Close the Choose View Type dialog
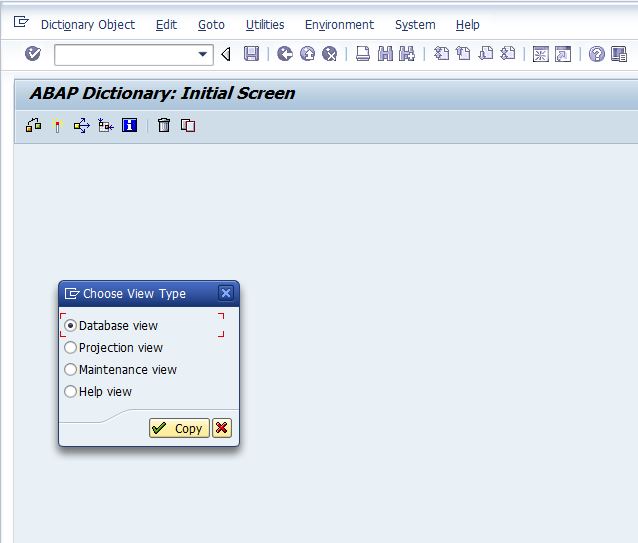Viewport: 638px width, 543px height. (226, 293)
